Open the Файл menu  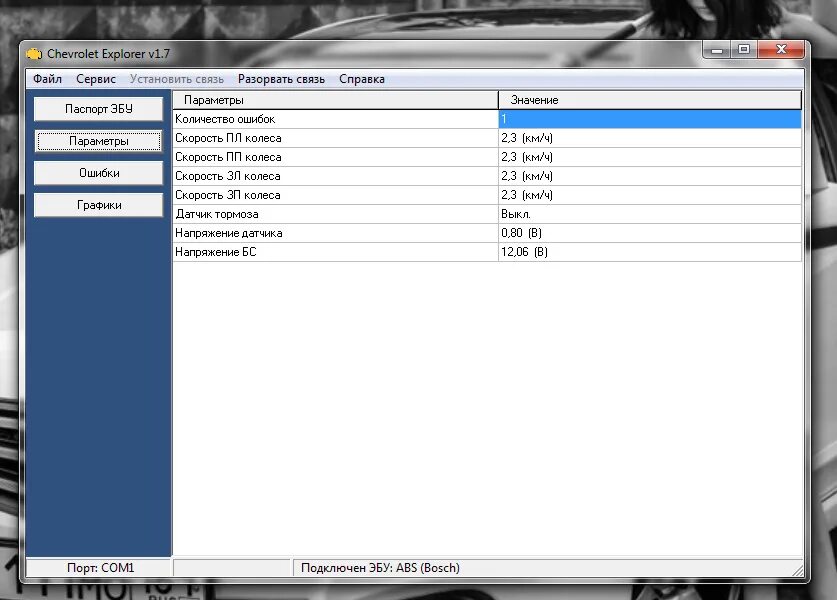48,79
